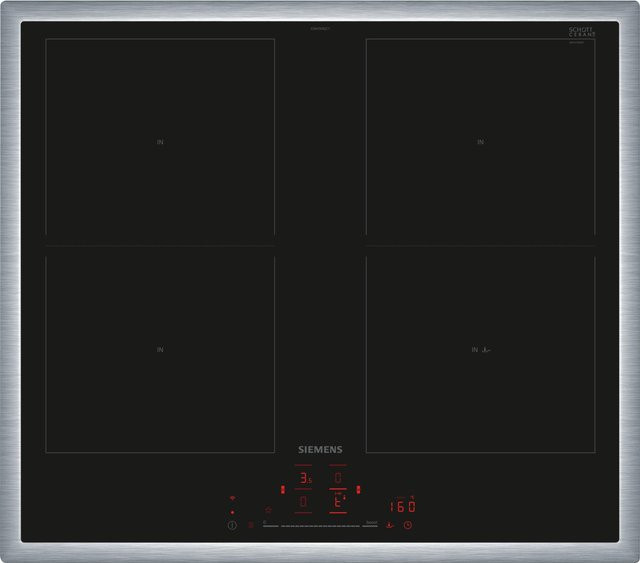Tap the child lock icon beside power
Screen dimensions: 640x563
pos(251,525)
